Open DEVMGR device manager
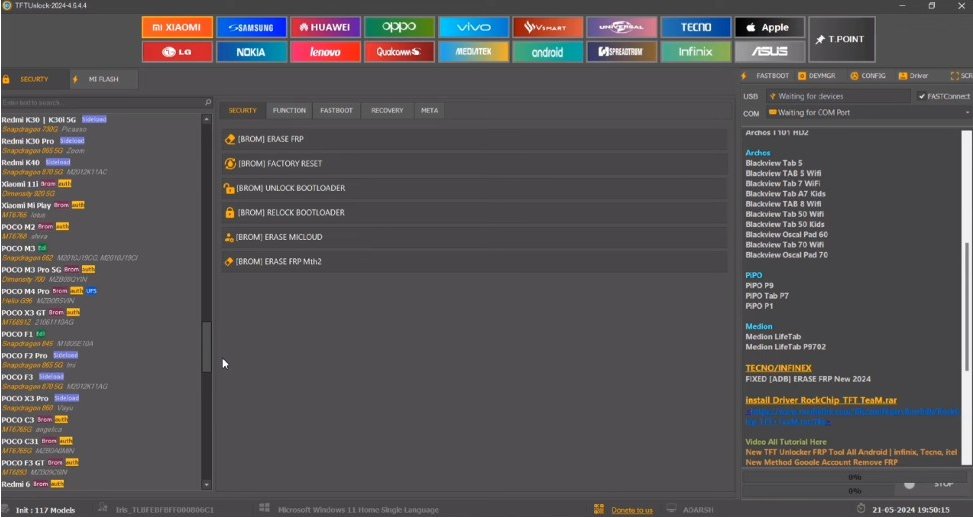Screen dimensions: 973x518 [817, 76]
